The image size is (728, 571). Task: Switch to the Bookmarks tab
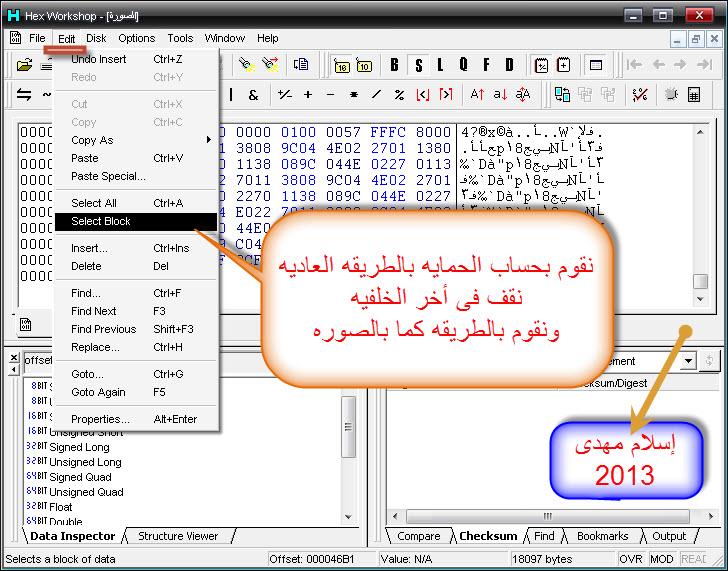coord(603,536)
